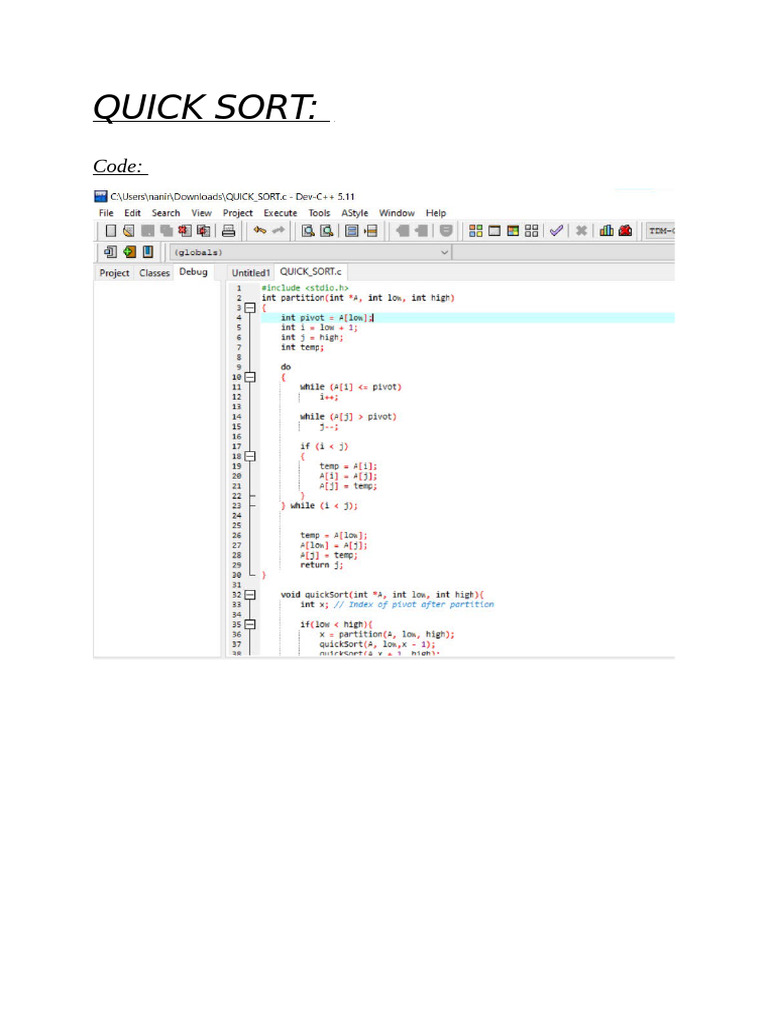
Task: Click the Debug checkmark icon
Action: point(557,231)
